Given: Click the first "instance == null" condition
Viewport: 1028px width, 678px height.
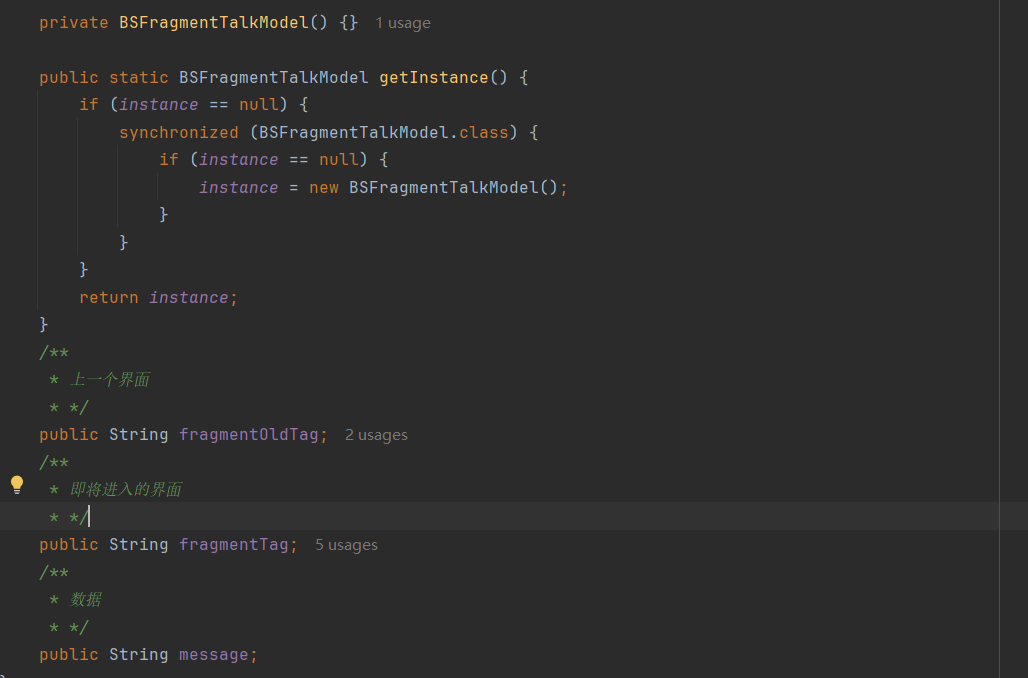Looking at the screenshot, I should coord(198,105).
